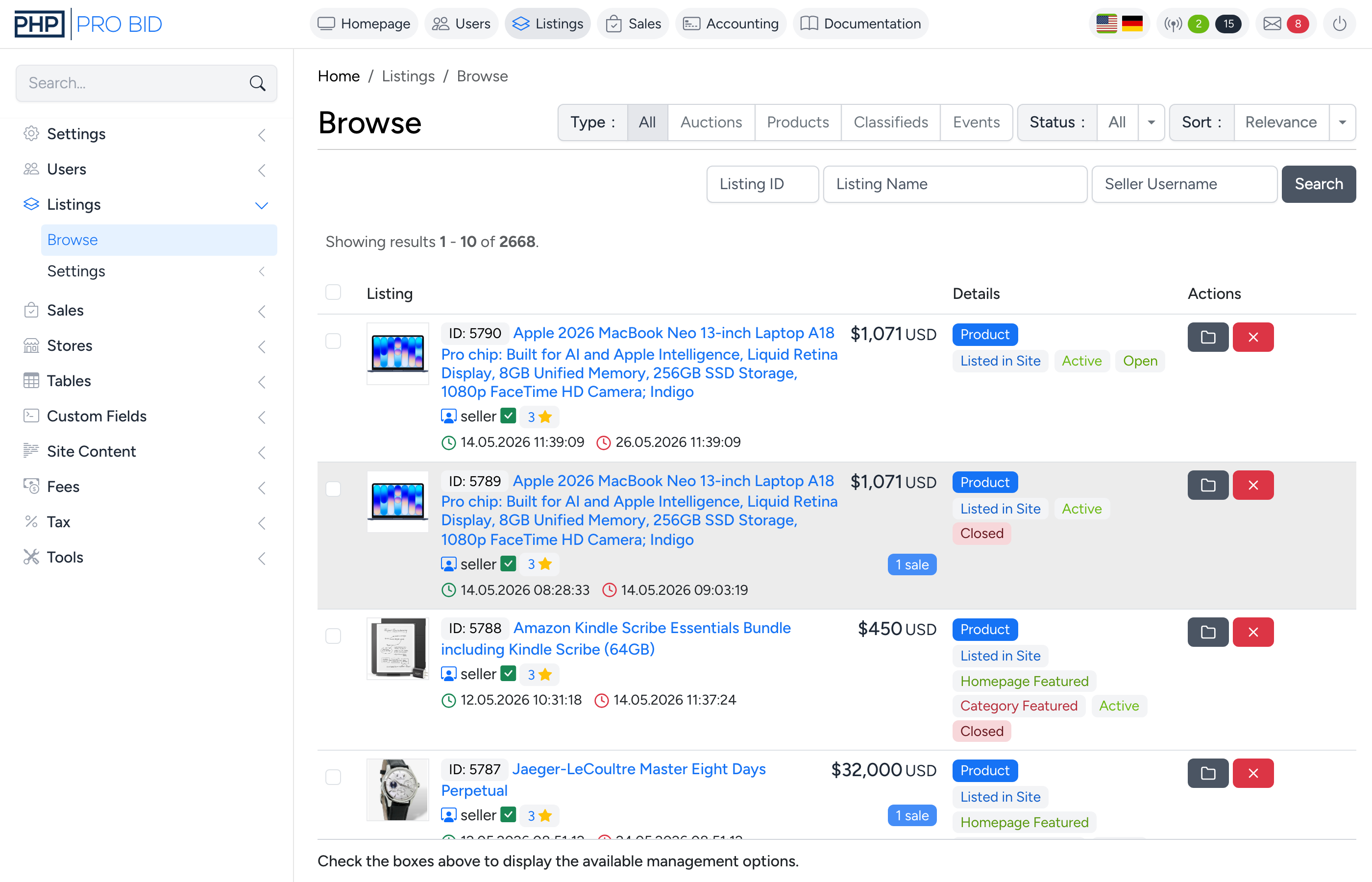Click seller user icon on listing 5789
The image size is (1372, 882).
[448, 564]
